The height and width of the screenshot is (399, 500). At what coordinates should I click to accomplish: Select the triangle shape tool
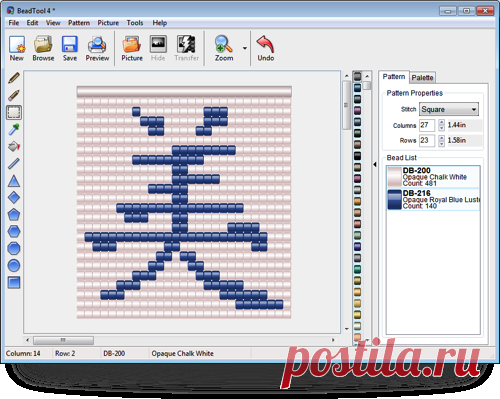click(14, 181)
